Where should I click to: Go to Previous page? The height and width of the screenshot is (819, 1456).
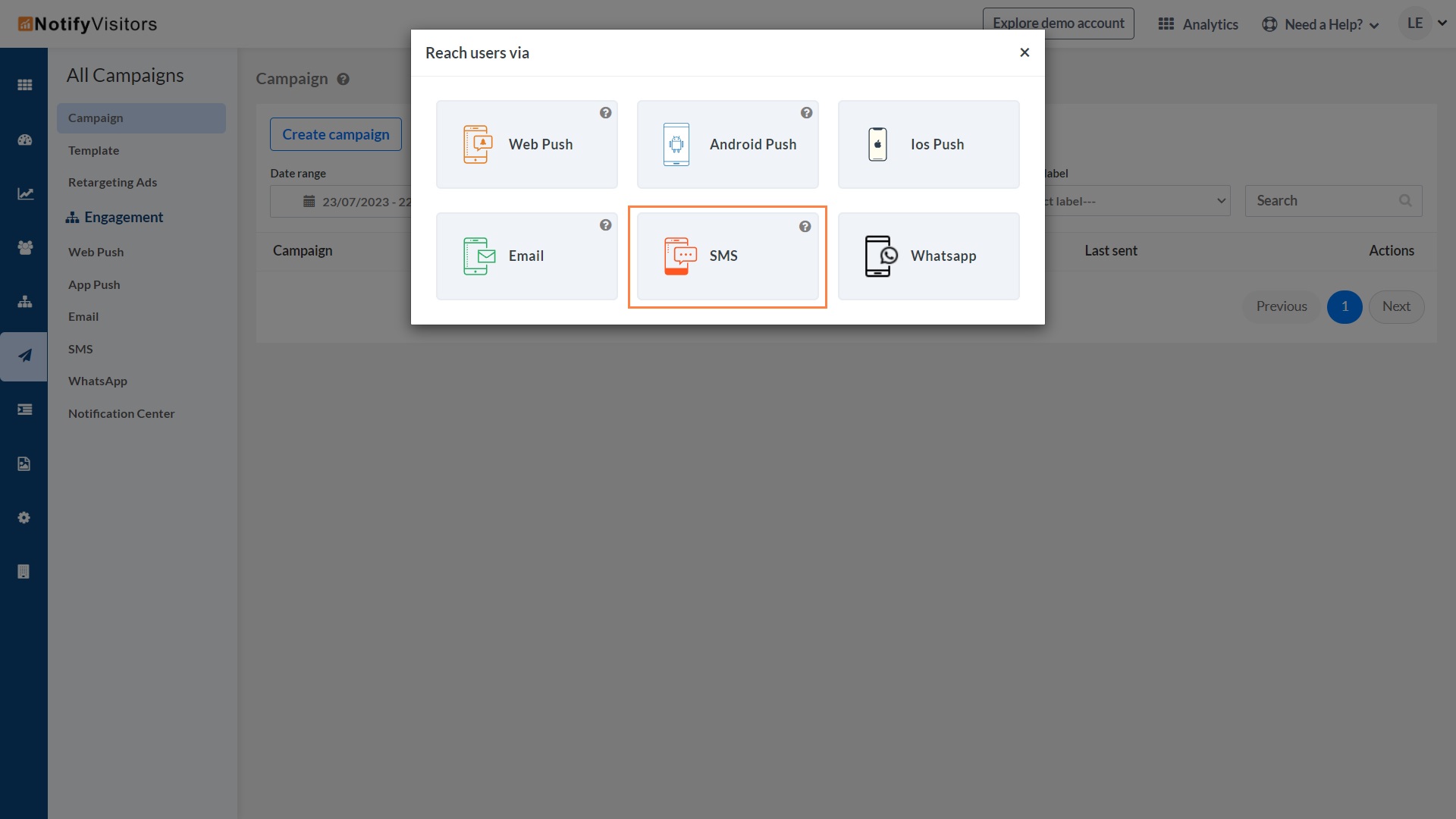[x=1282, y=307]
